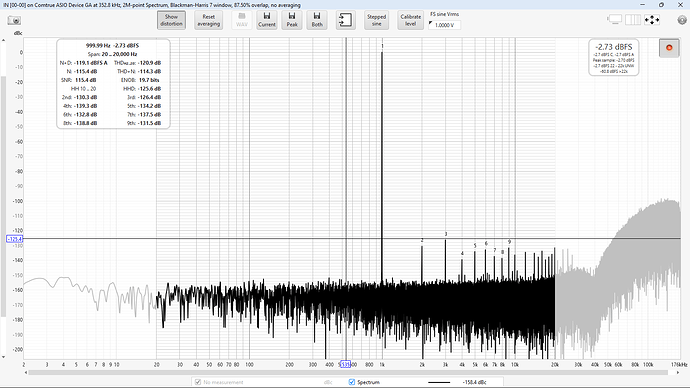Capture graph image with the camera icon

pyautogui.click(x=14, y=20)
